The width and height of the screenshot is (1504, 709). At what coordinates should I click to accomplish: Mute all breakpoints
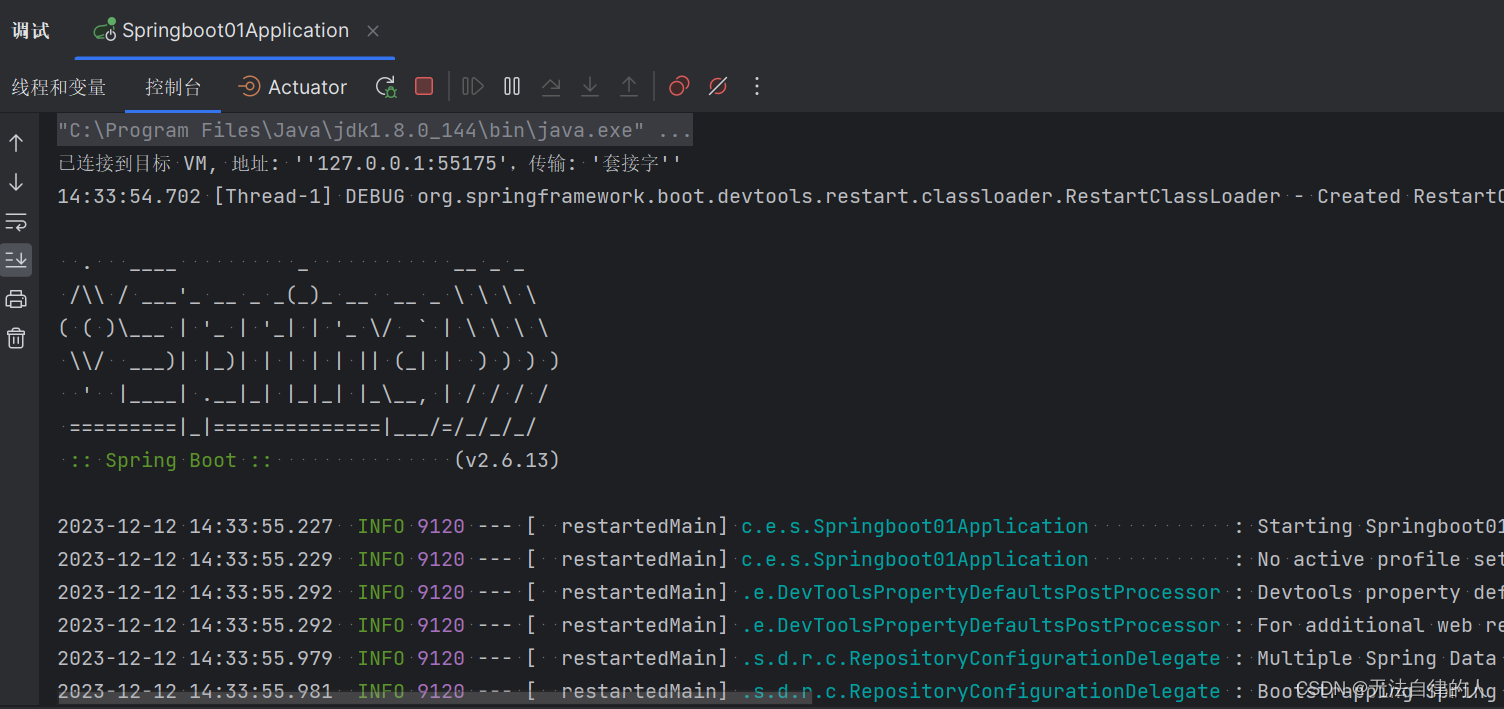718,86
